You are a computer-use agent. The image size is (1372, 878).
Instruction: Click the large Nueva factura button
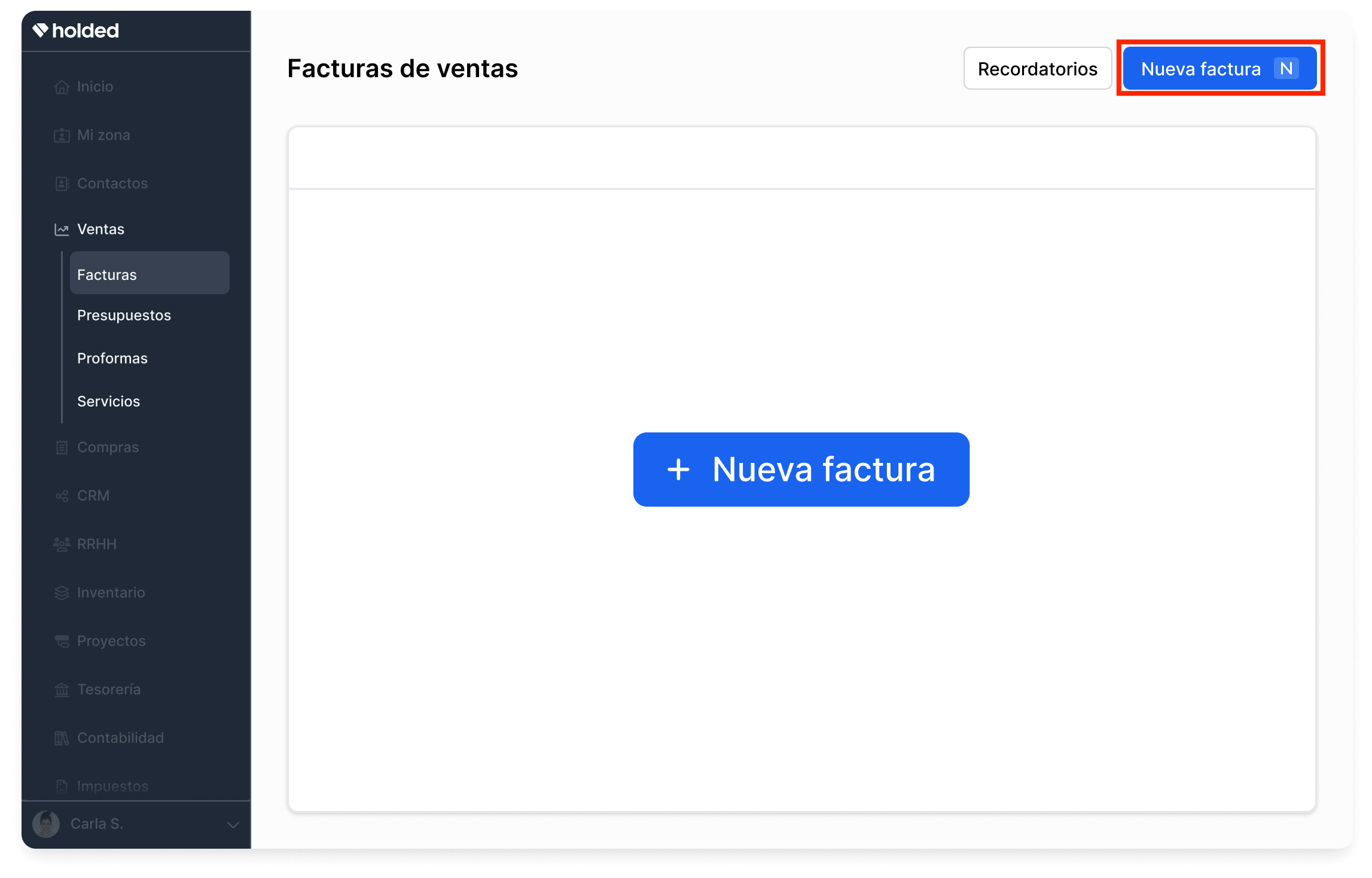pyautogui.click(x=800, y=468)
